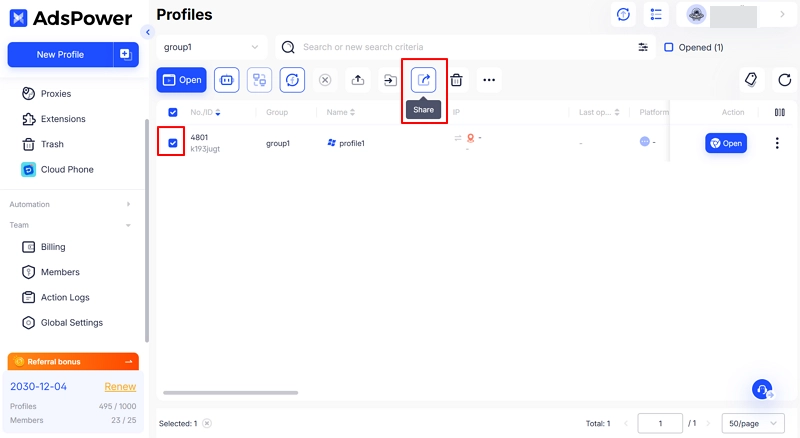This screenshot has width=800, height=438.
Task: Expand the account menu chevron
Action: [x=782, y=14]
